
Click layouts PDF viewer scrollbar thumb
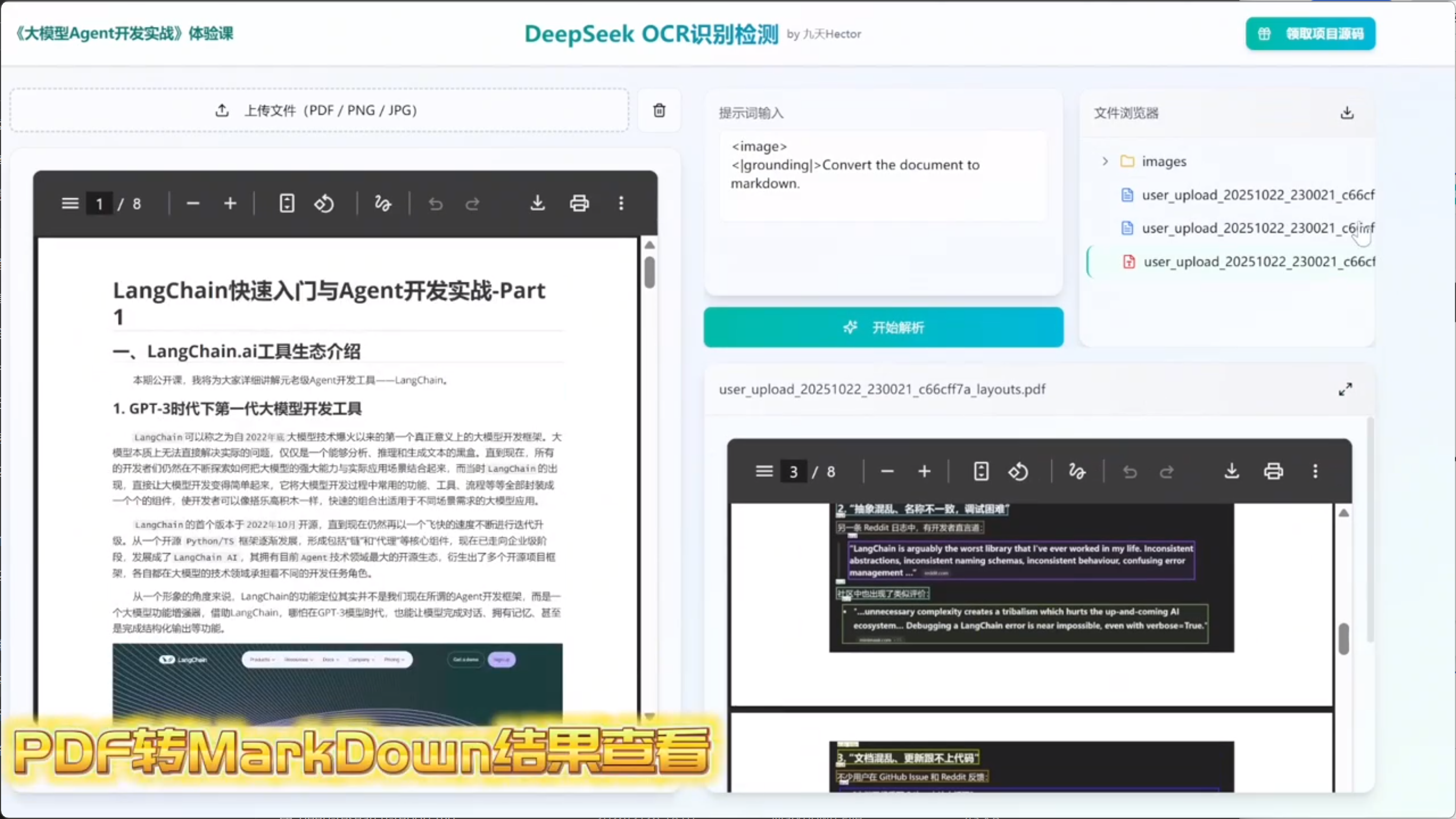(x=1343, y=639)
